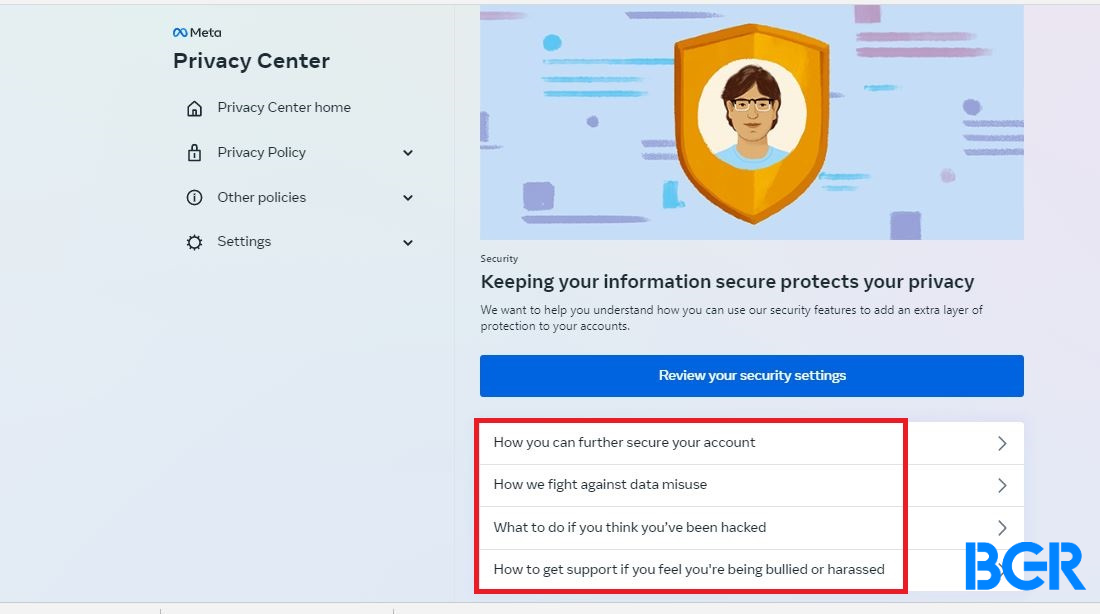Click the arrow icon for hacked account row
Viewport: 1100px width, 614px height.
(x=1002, y=528)
